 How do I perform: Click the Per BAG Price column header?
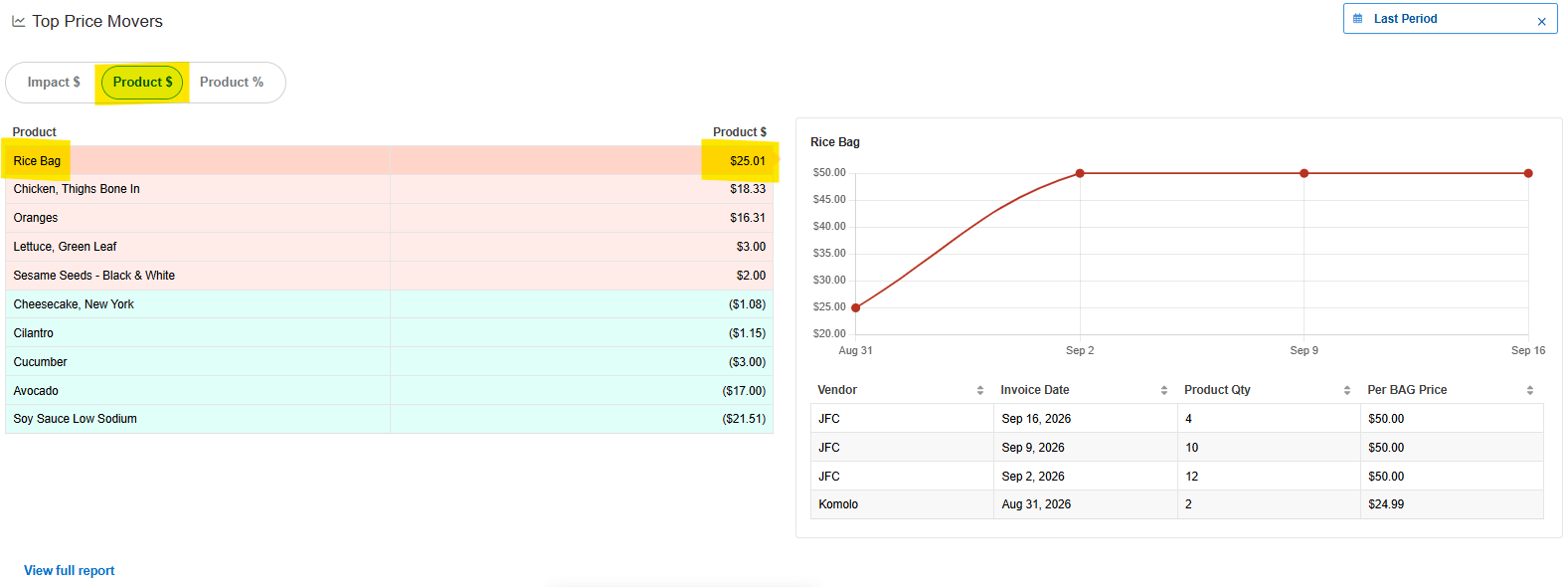click(x=1407, y=390)
